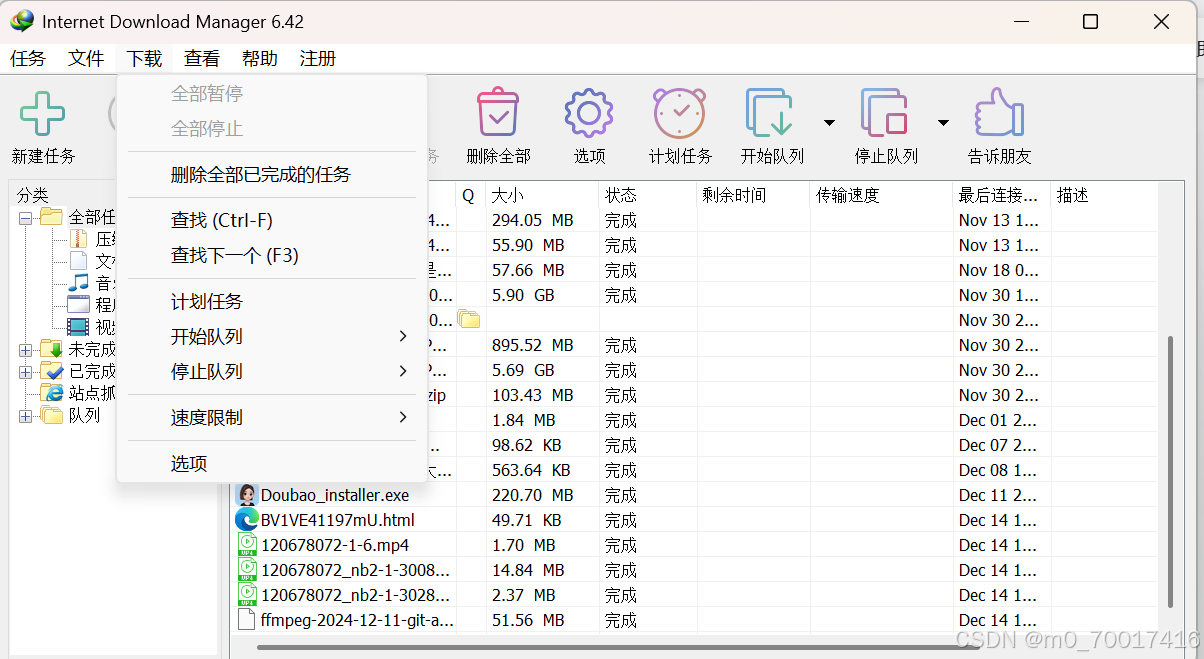The height and width of the screenshot is (659, 1204).
Task: Expand the 开始队列 submenu in the menu
Action: pyautogui.click(x=403, y=336)
